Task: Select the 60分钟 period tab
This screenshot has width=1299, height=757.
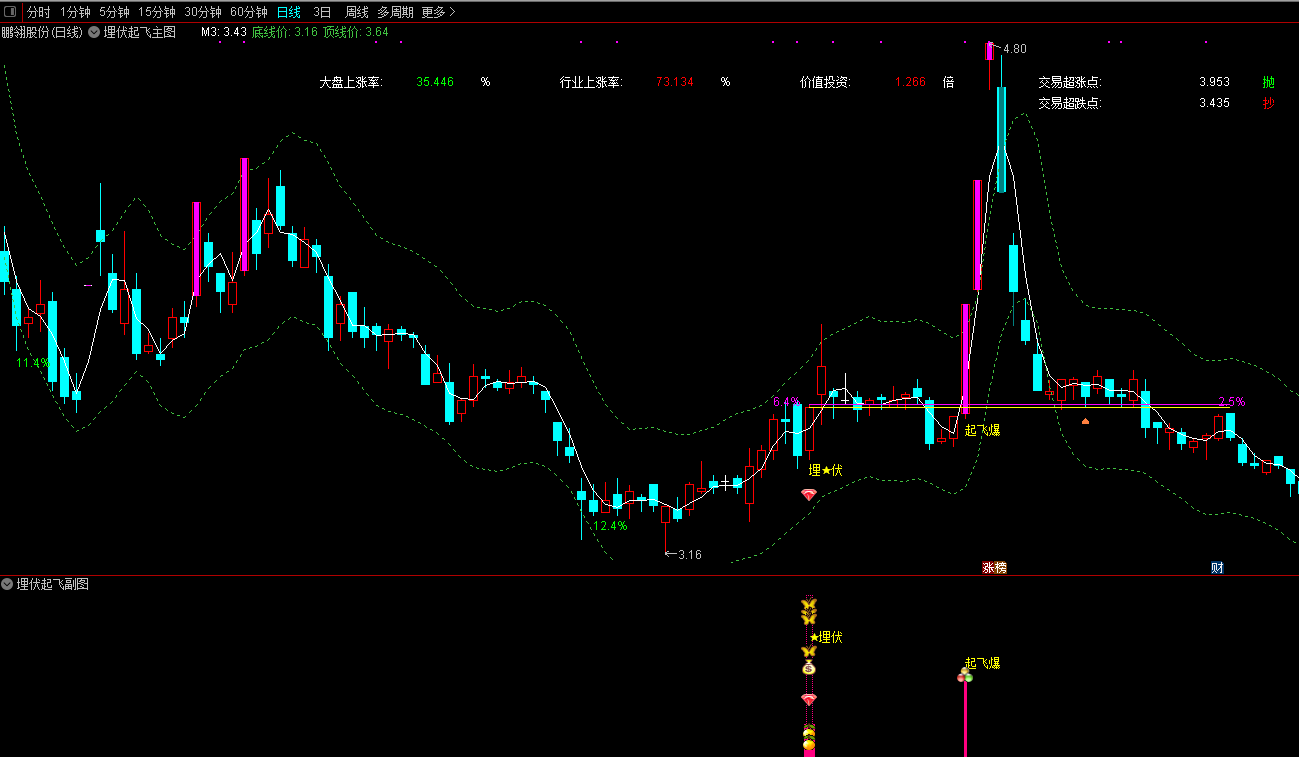Action: click(248, 12)
